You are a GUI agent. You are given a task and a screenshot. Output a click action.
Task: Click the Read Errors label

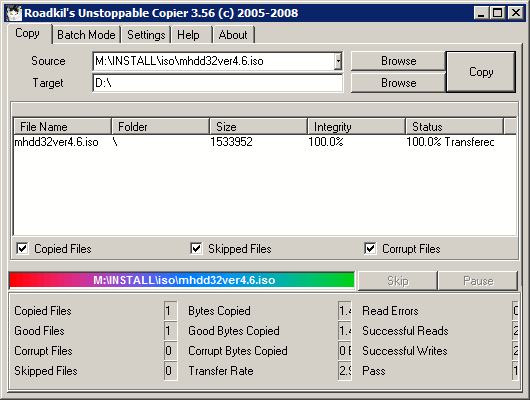click(390, 311)
